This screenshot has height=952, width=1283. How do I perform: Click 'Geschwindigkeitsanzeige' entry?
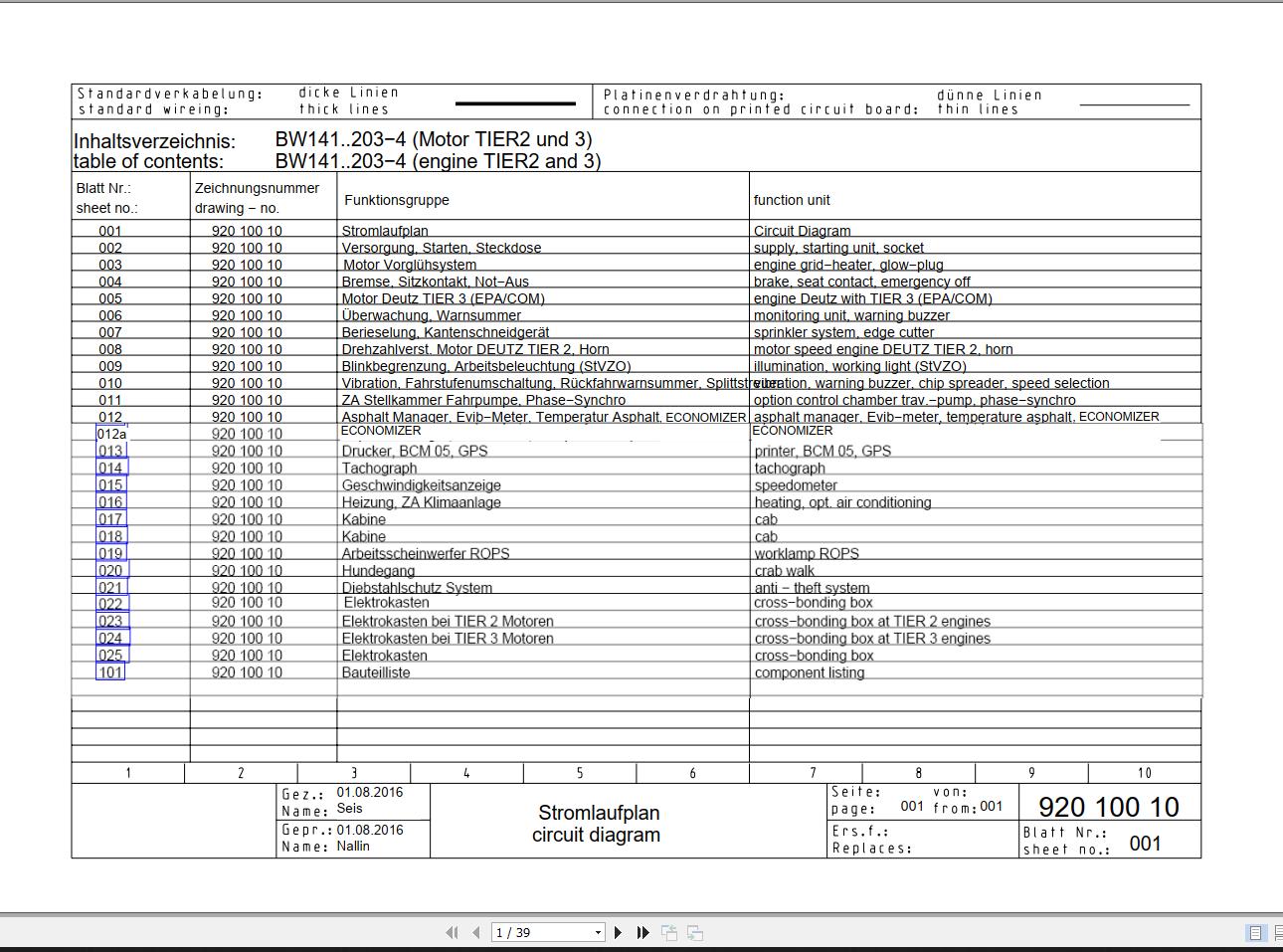click(x=422, y=485)
